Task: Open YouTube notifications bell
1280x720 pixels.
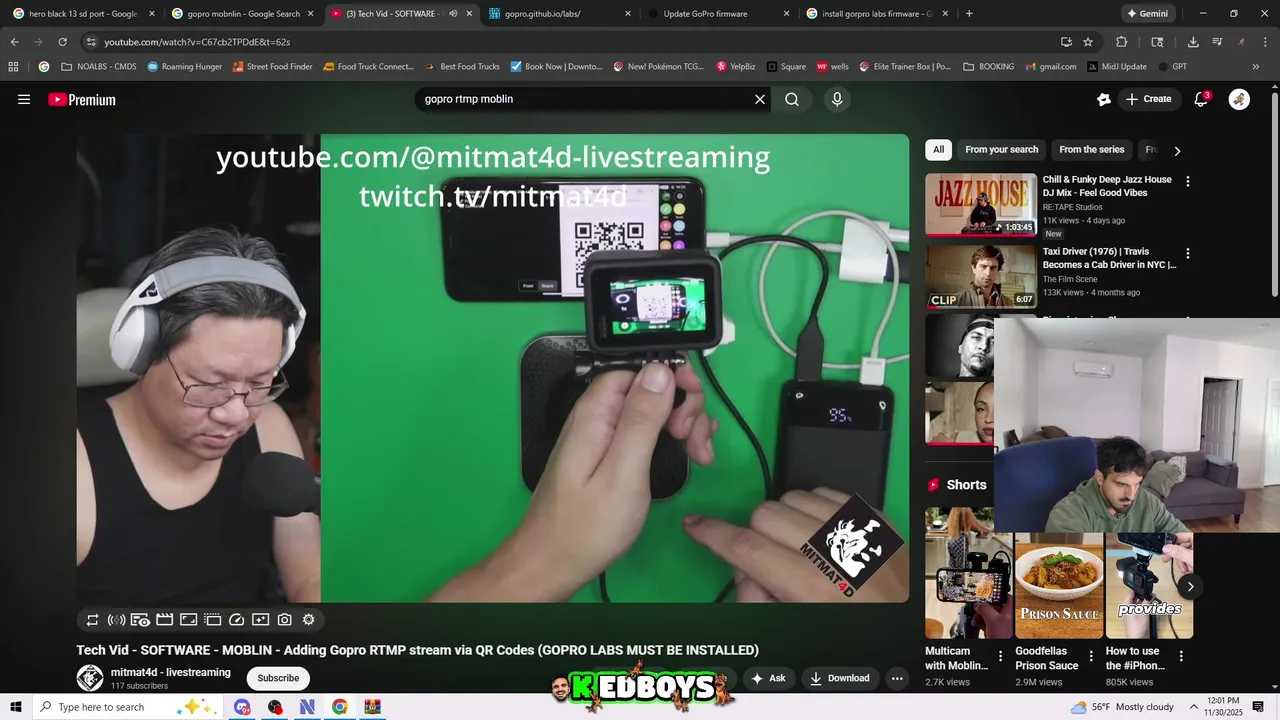Action: [1202, 99]
